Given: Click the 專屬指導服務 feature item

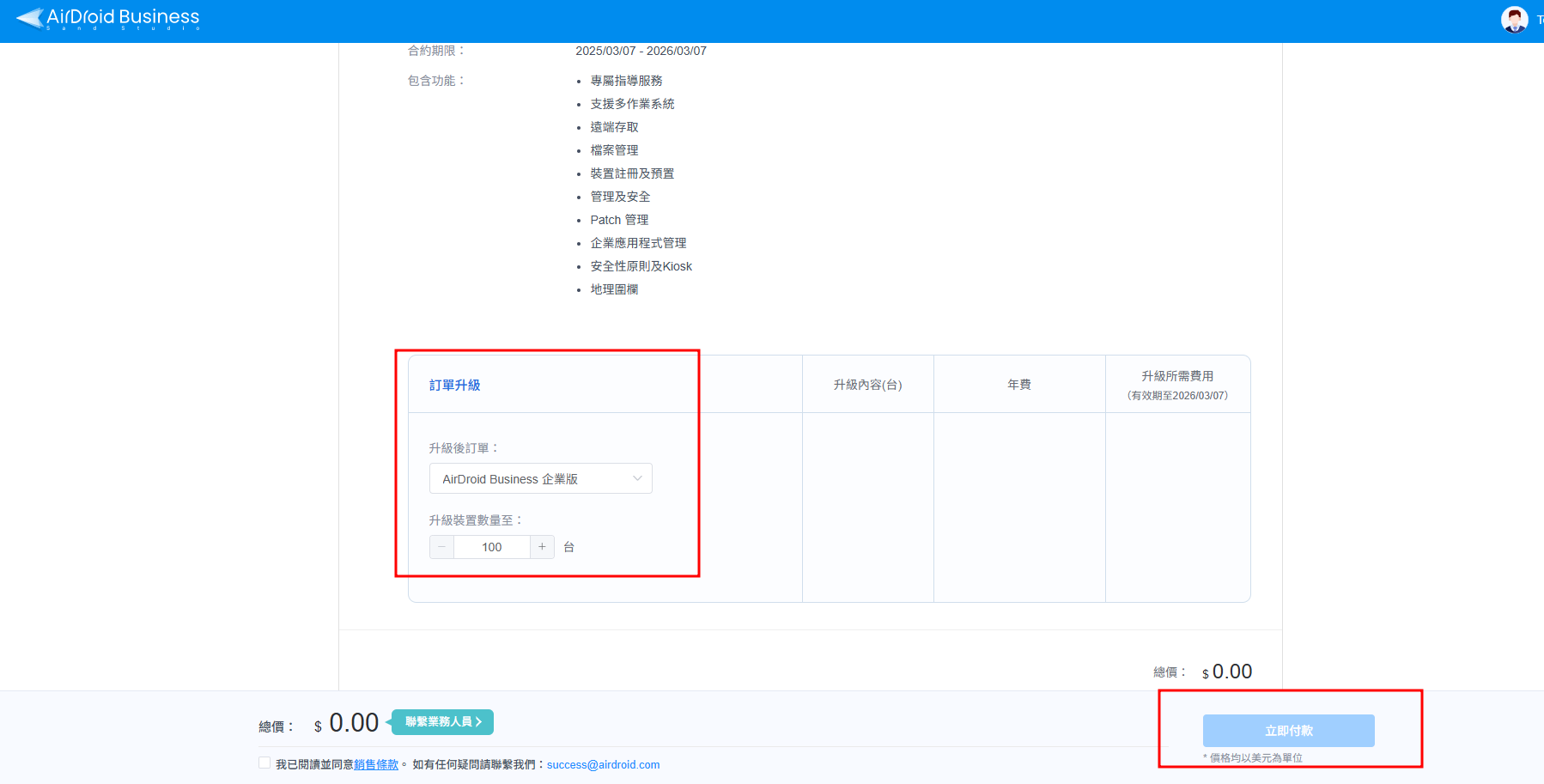Looking at the screenshot, I should [627, 81].
